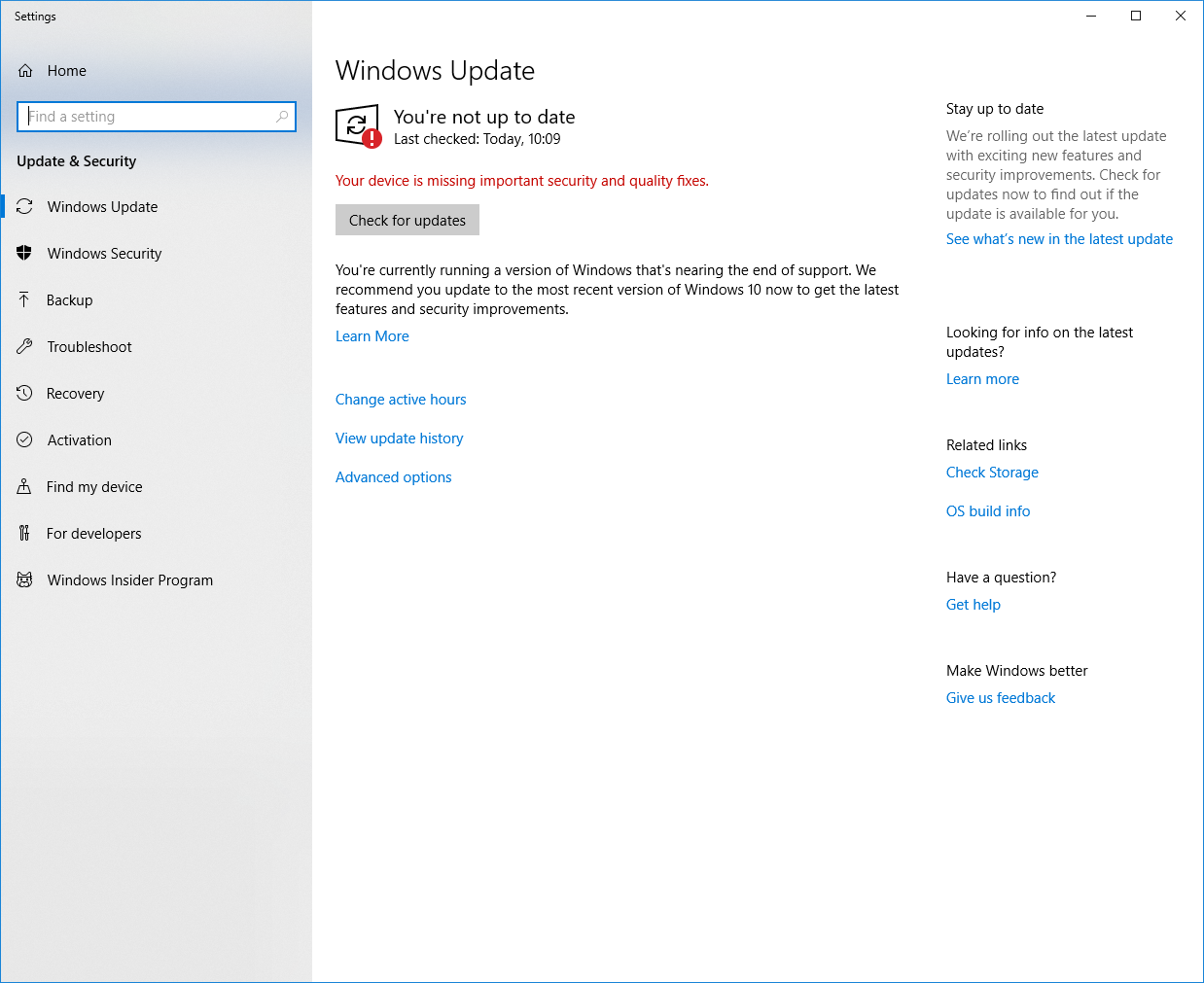Select Windows Update in the sidebar
The image size is (1204, 983).
point(157,207)
